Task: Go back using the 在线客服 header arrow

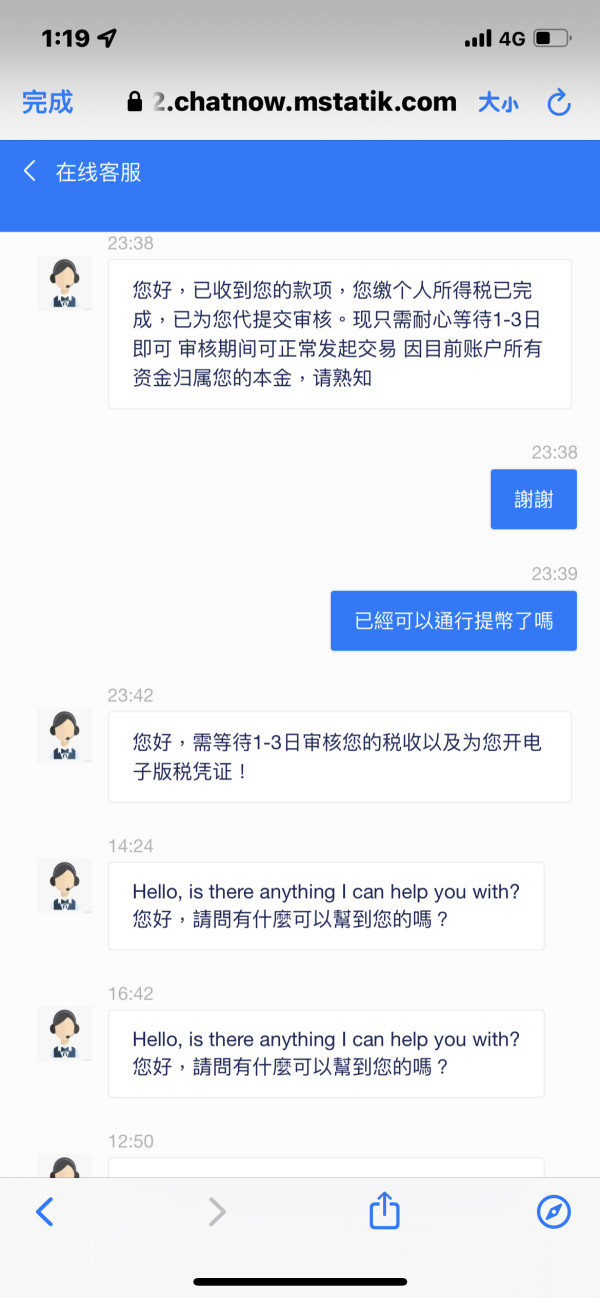Action: coord(30,171)
